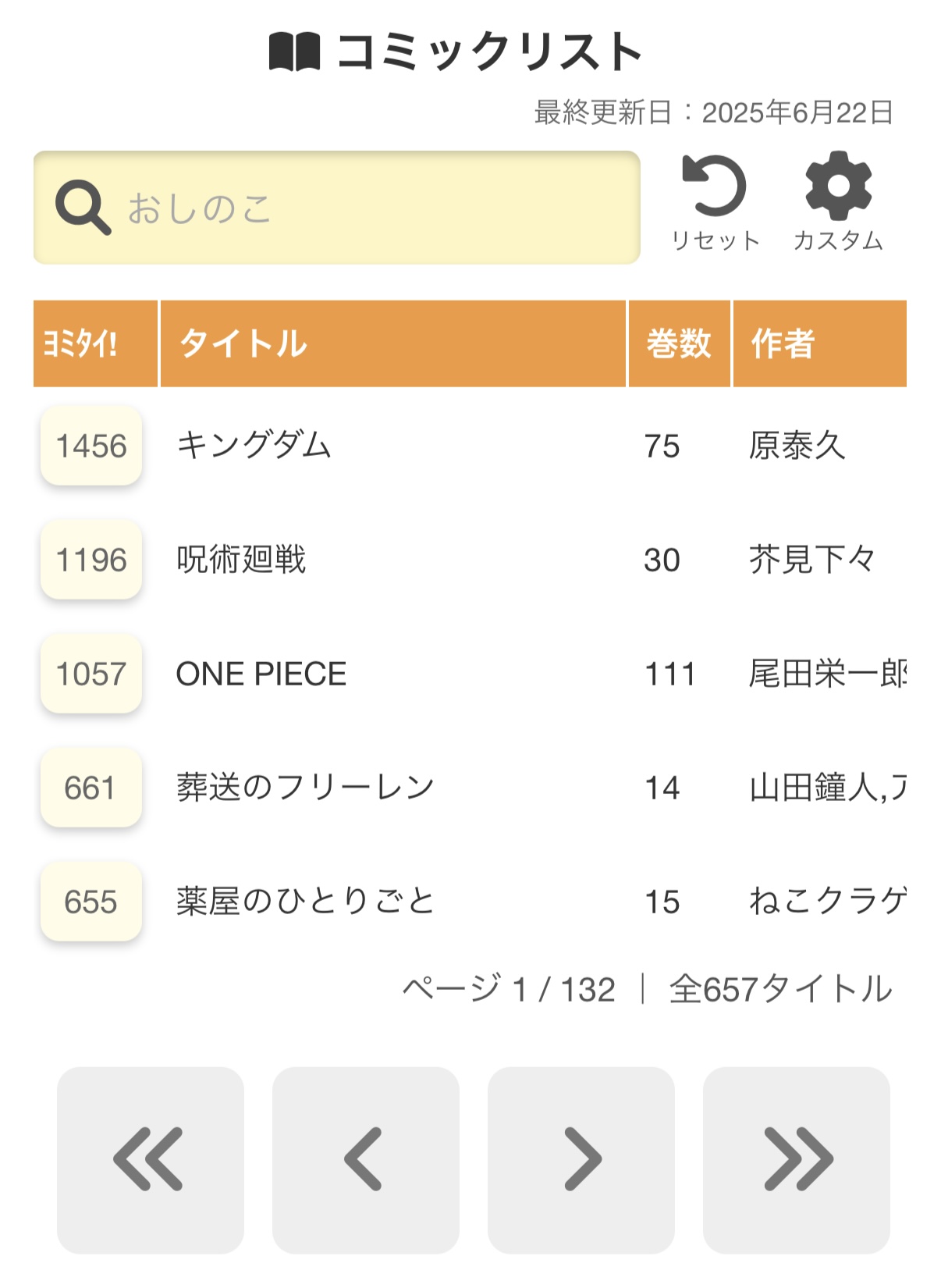Viewport: 941px width, 1288px height.
Task: Jump to last page double-right arrow
Action: [x=797, y=1160]
